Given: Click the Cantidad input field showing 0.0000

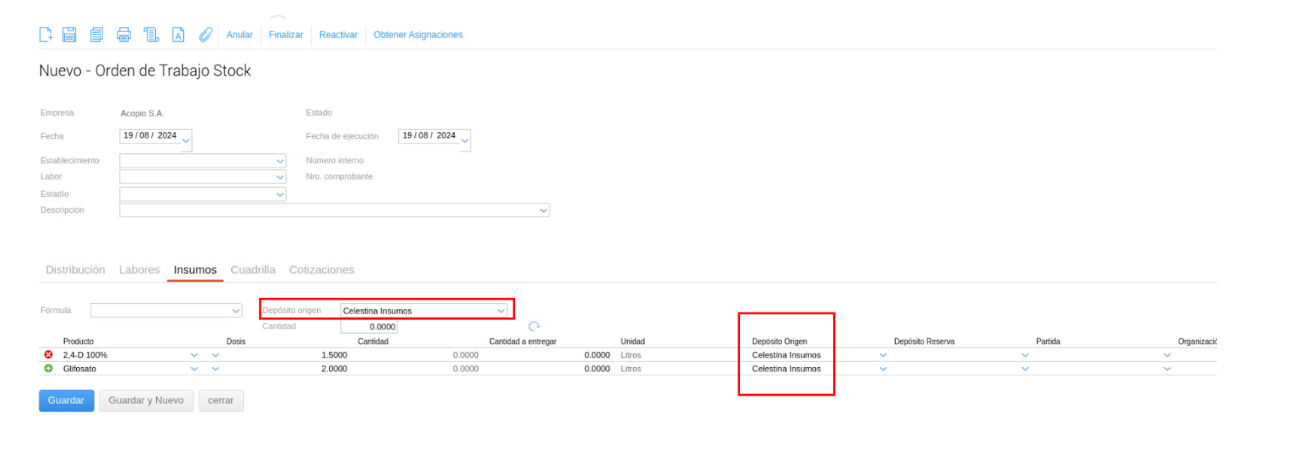Looking at the screenshot, I should pos(369,326).
